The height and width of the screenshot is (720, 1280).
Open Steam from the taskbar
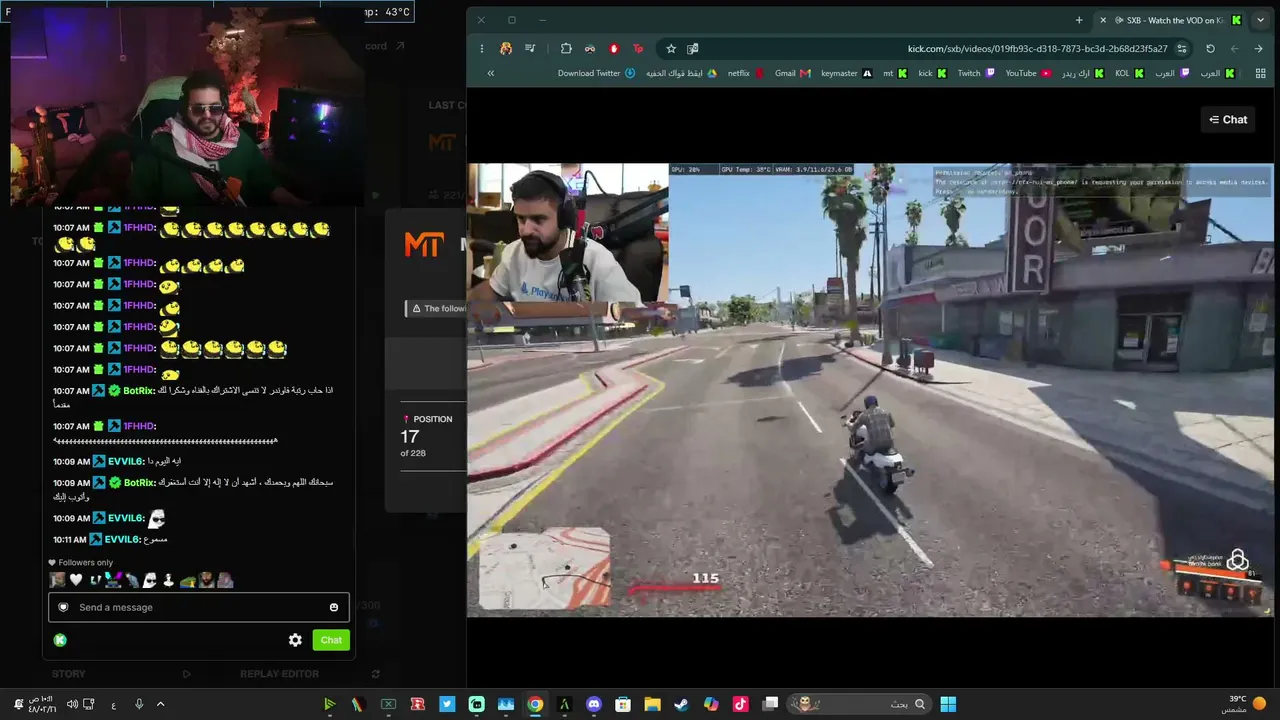pos(681,704)
